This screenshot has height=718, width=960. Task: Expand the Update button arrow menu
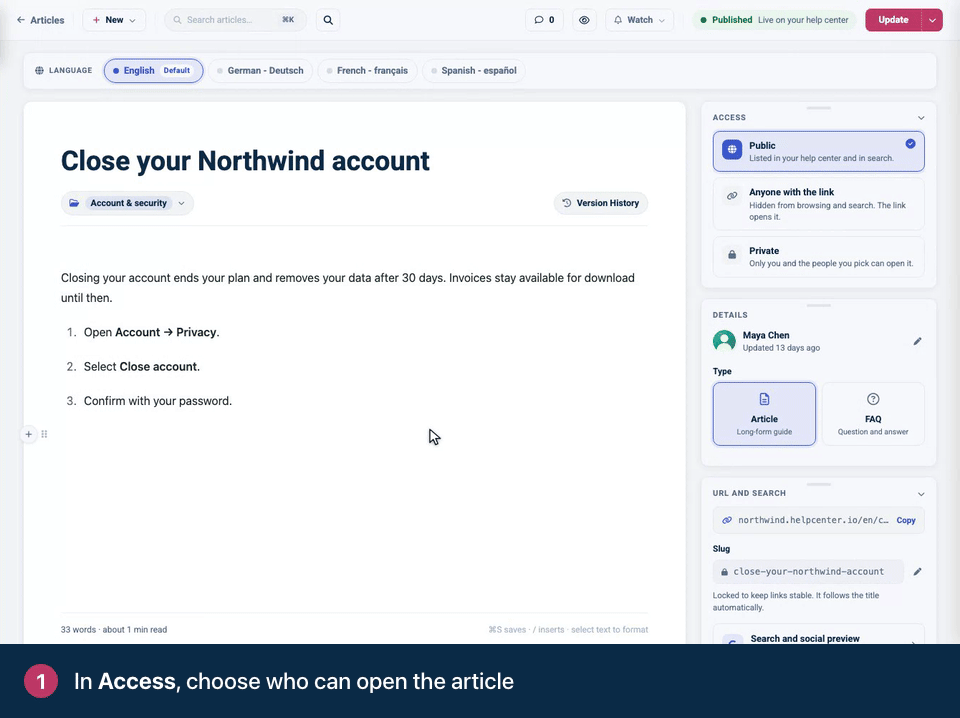pos(932,20)
